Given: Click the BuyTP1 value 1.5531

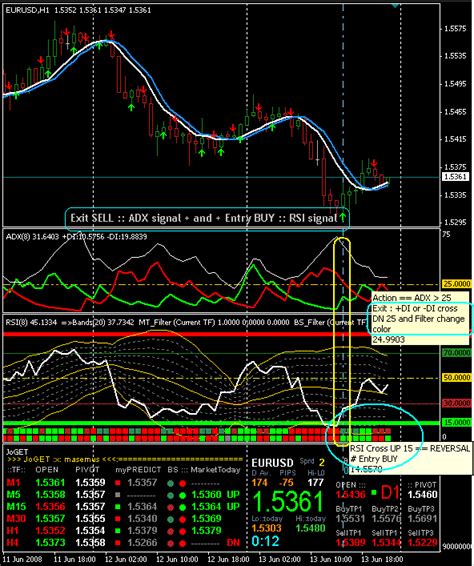Looking at the screenshot, I should 350,518.
